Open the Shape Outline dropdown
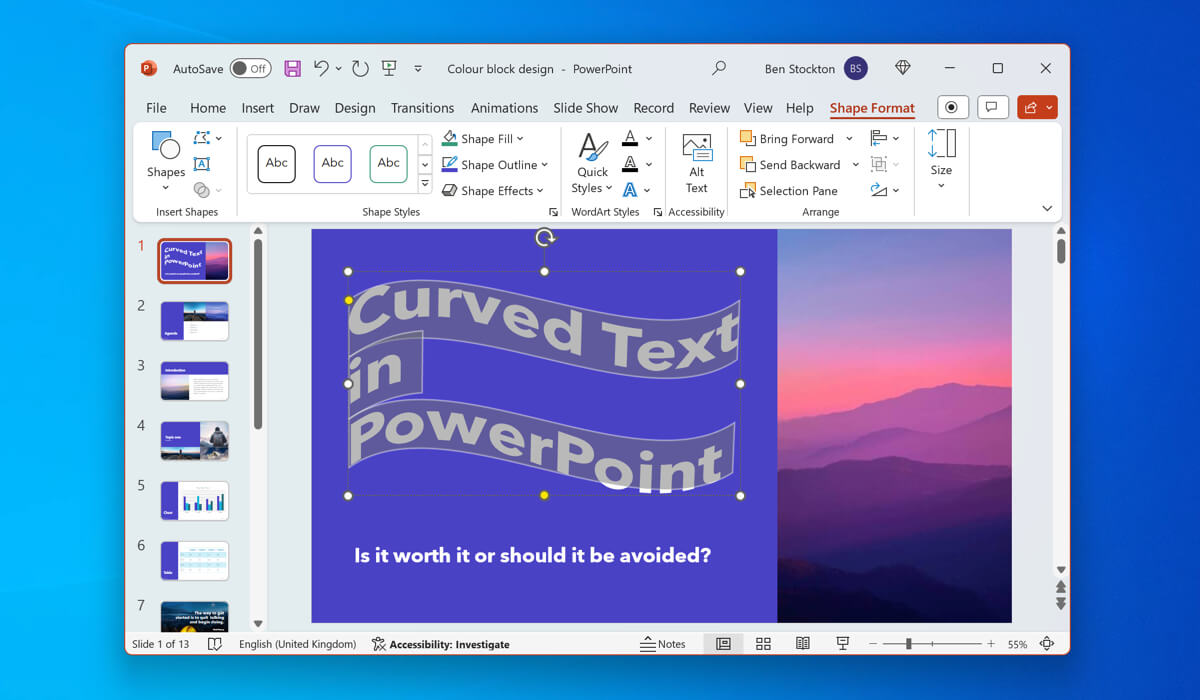The image size is (1200, 700). point(544,165)
